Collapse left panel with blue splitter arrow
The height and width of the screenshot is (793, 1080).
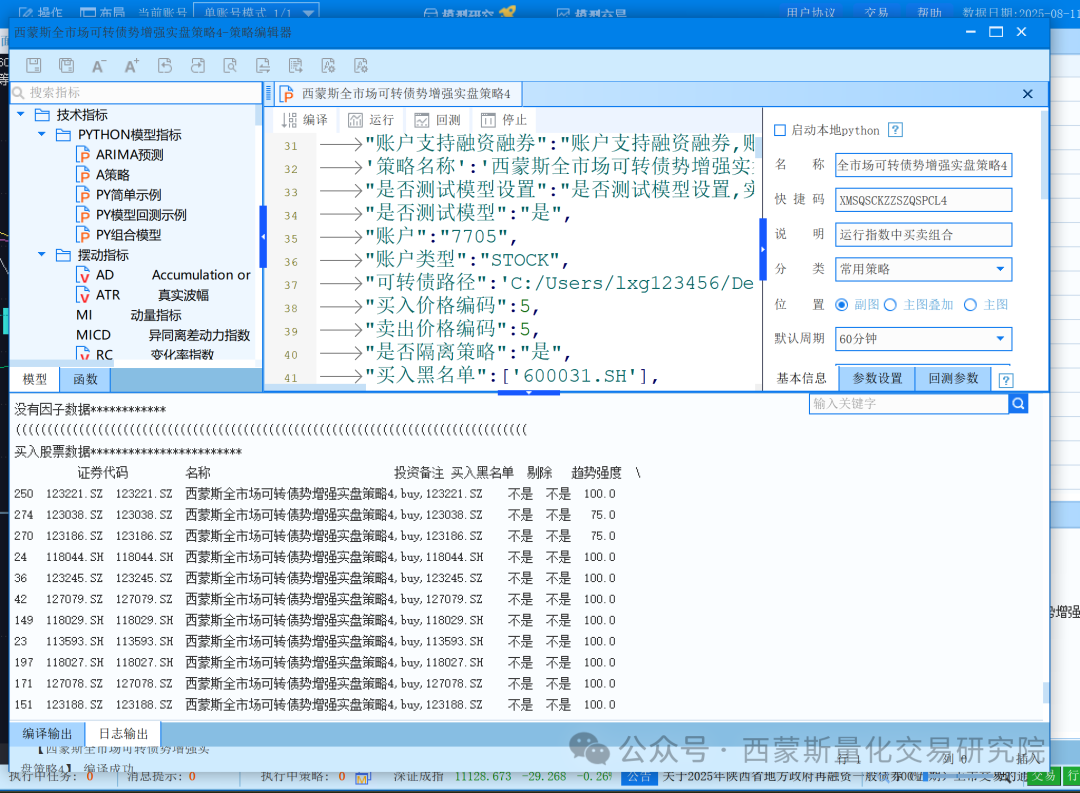(262, 236)
